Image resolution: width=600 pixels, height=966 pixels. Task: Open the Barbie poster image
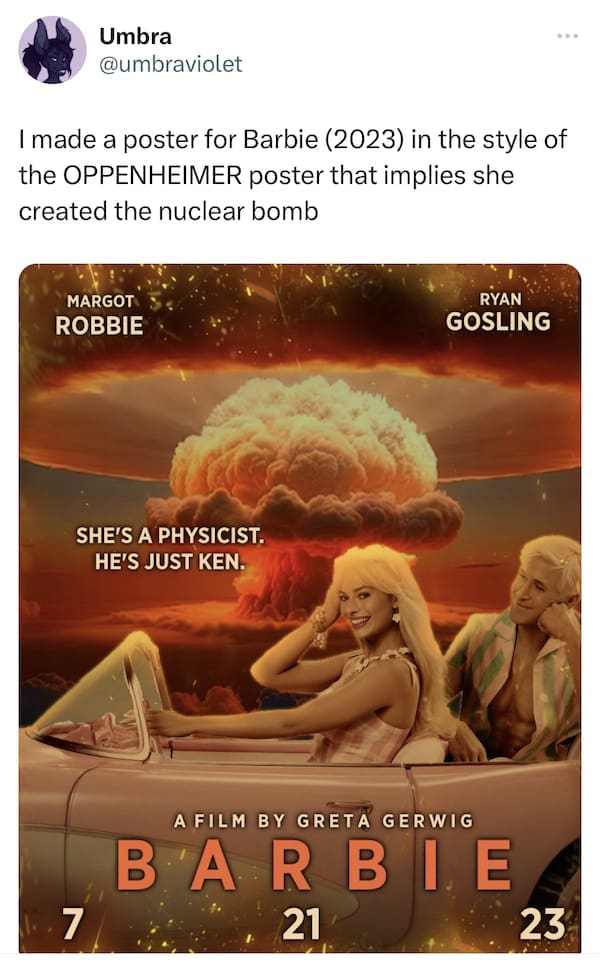[300, 609]
